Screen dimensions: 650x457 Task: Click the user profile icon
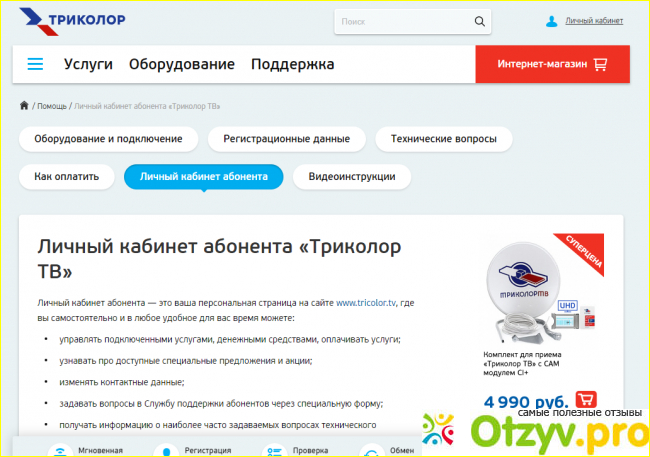pyautogui.click(x=551, y=21)
